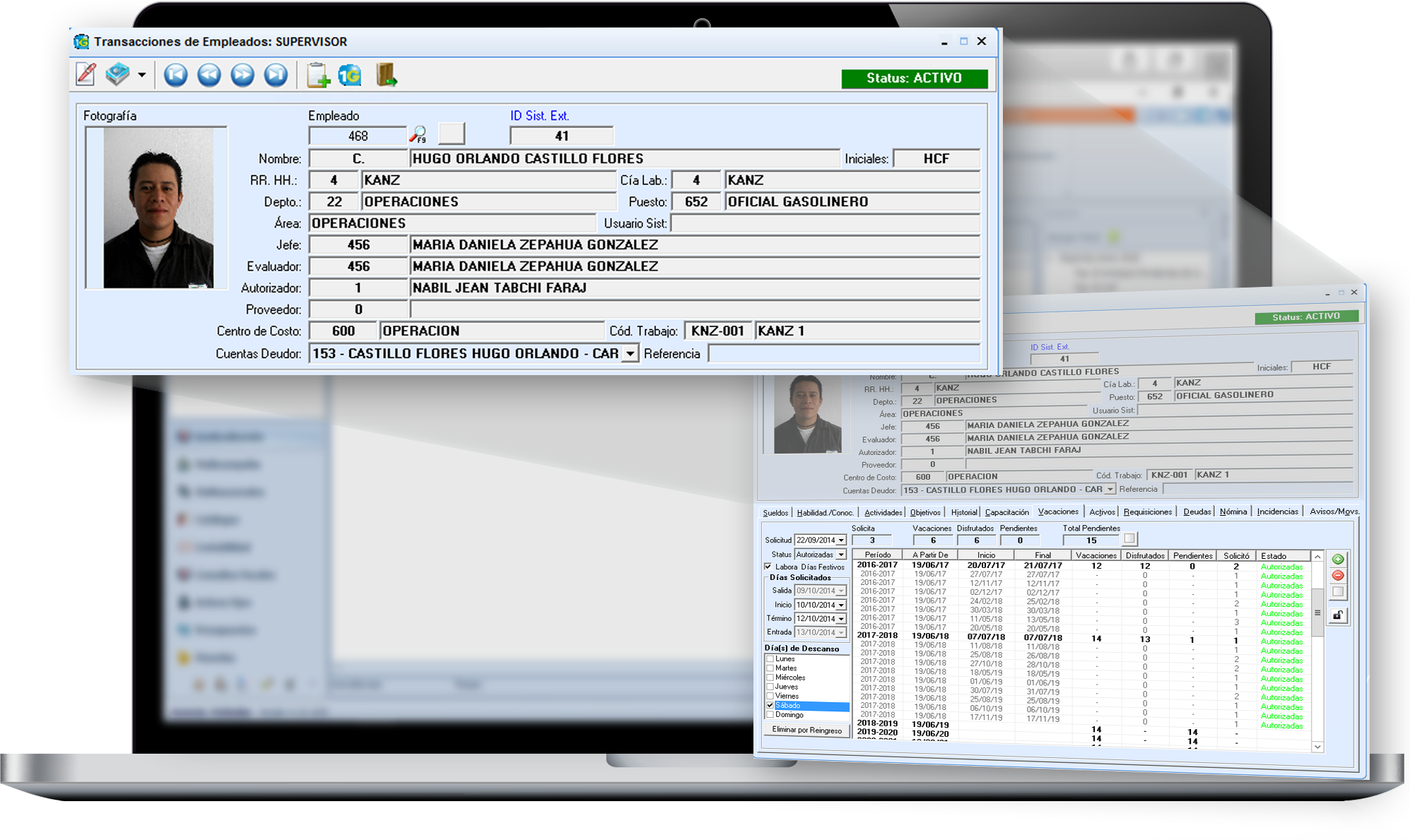
Task: Click the padlock unlock icon
Action: 1338,615
